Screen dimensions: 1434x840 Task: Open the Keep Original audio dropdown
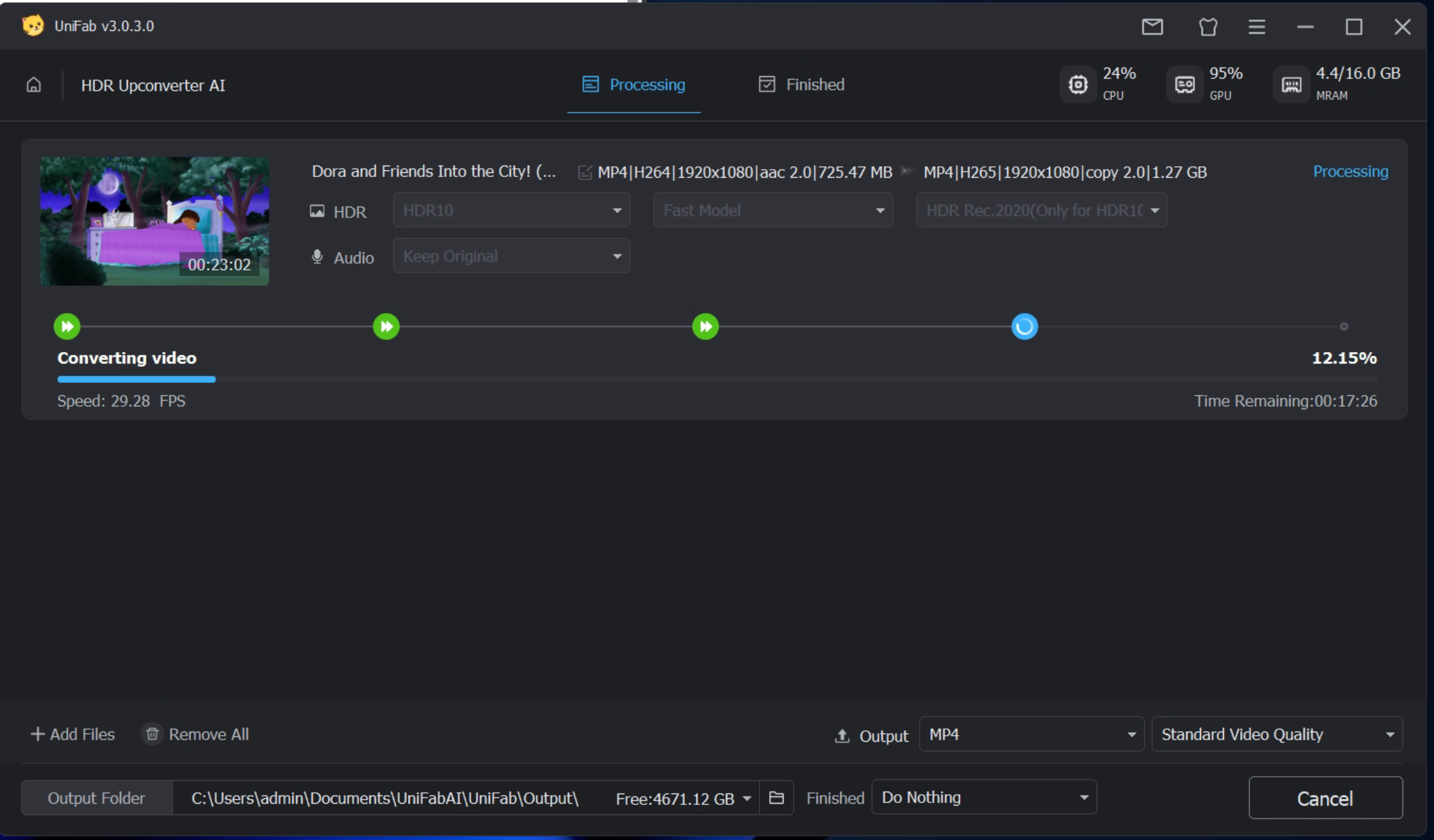pyautogui.click(x=511, y=256)
